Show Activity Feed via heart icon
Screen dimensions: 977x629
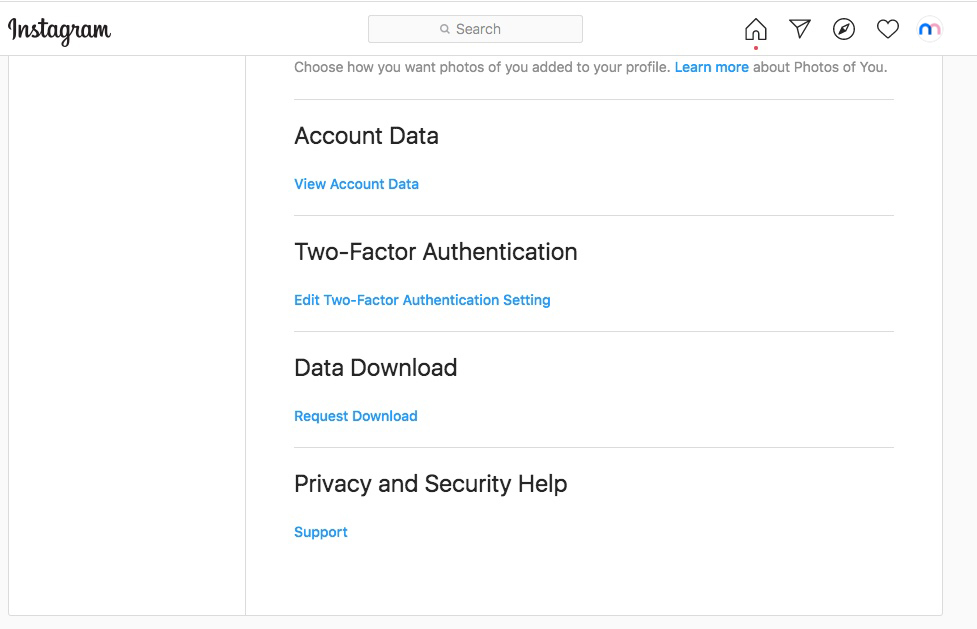[887, 29]
